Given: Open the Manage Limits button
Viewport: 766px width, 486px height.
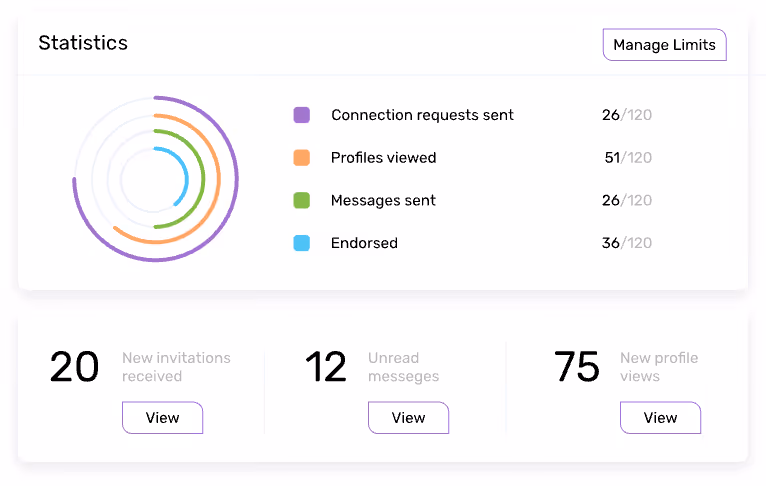Looking at the screenshot, I should click(664, 45).
